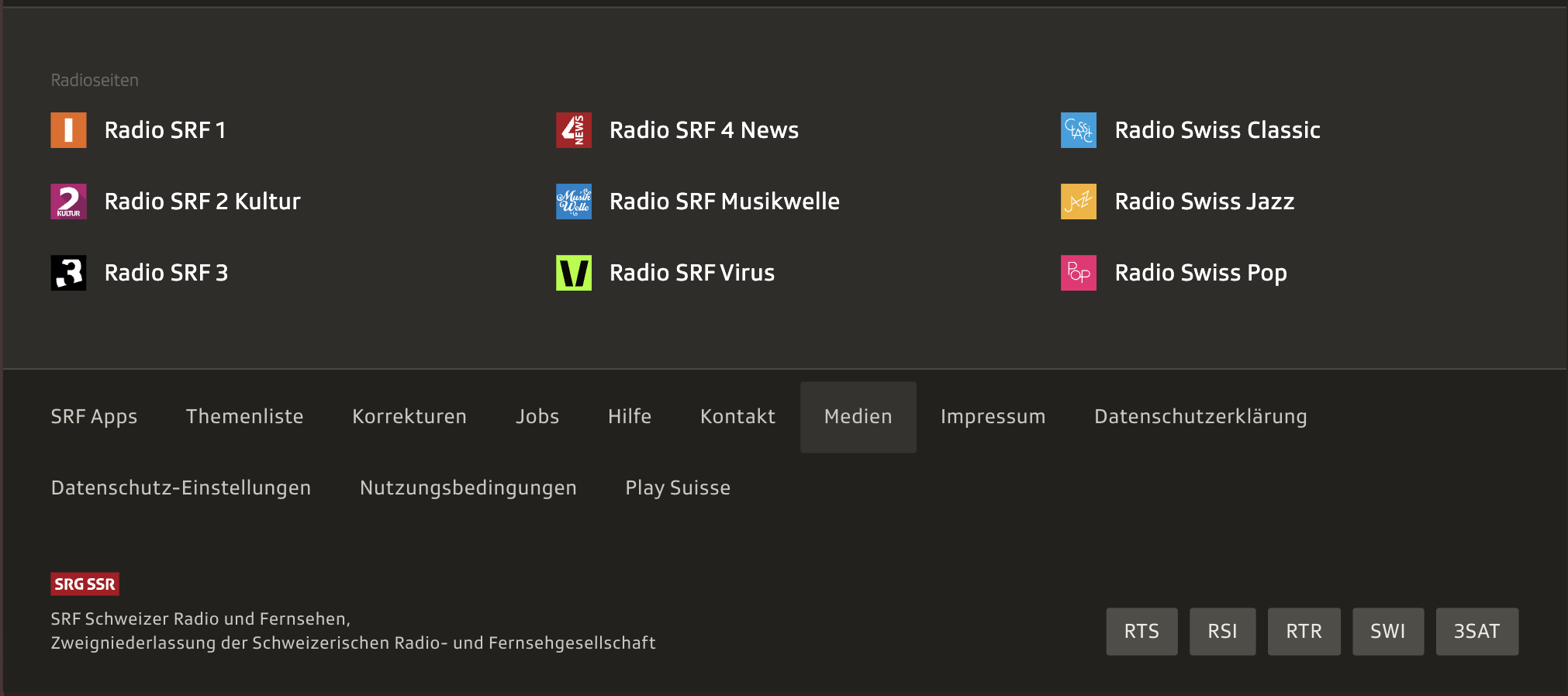Open Datenschutz-Einstellungen in the footer
1568x696 pixels.
(181, 488)
